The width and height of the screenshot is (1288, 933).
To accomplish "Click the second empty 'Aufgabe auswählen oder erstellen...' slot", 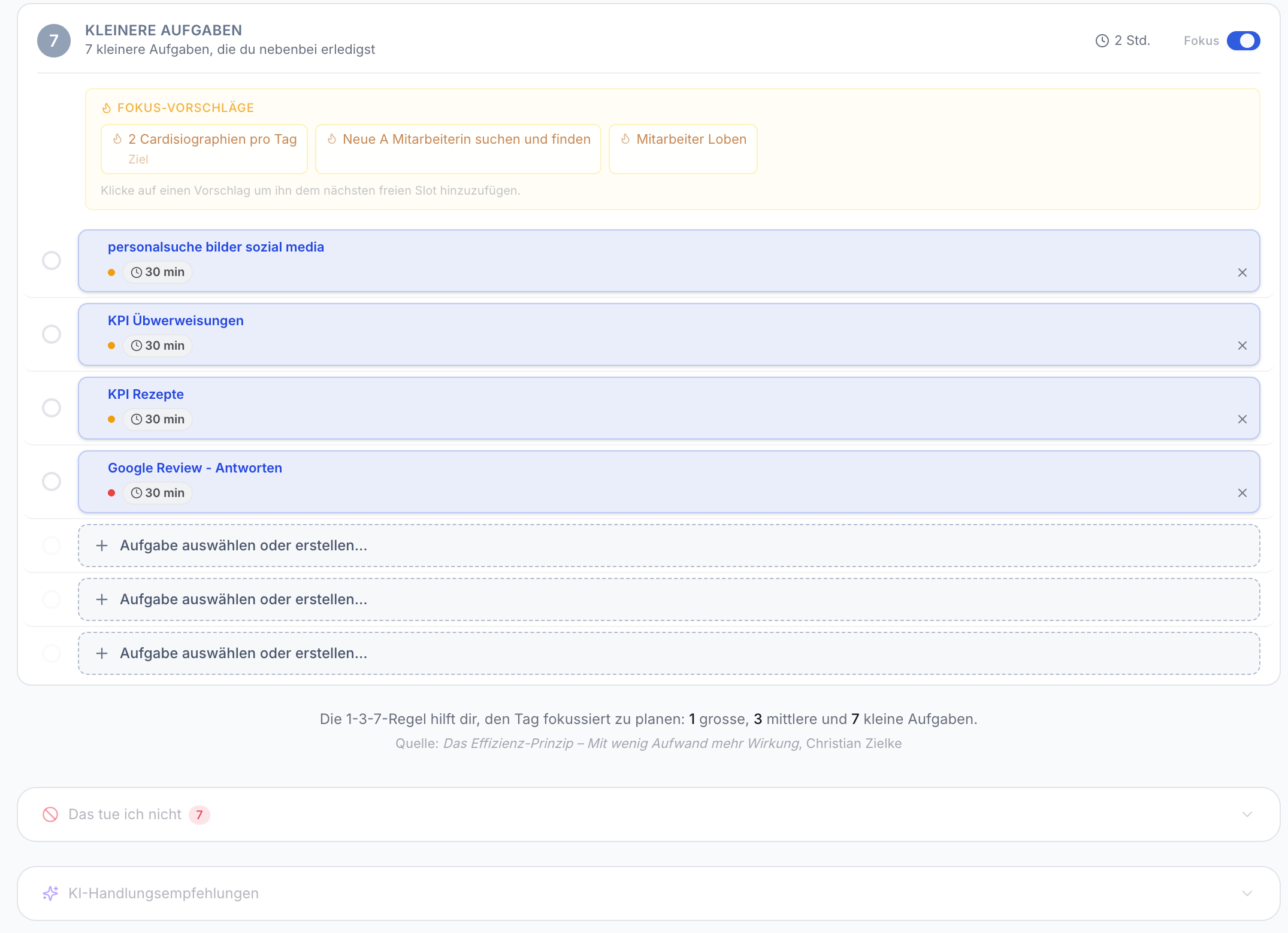I will (669, 599).
